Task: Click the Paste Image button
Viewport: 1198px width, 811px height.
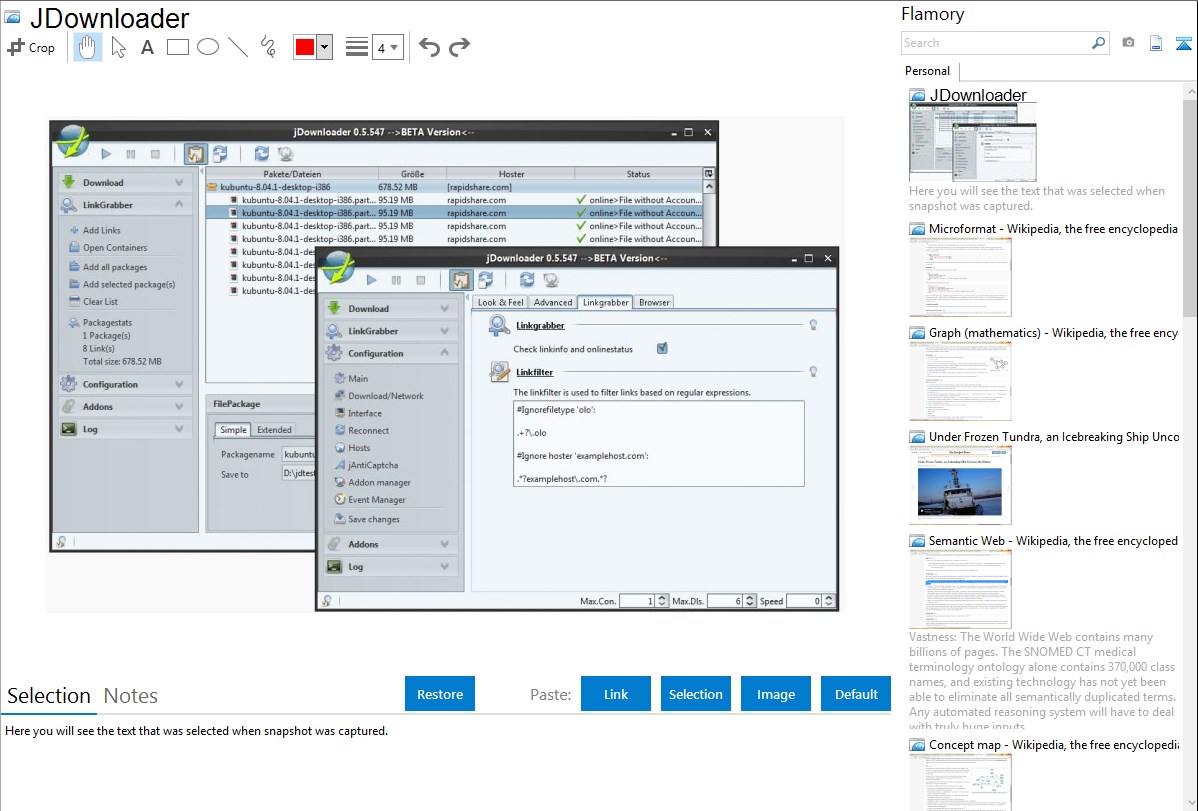Action: 775,694
